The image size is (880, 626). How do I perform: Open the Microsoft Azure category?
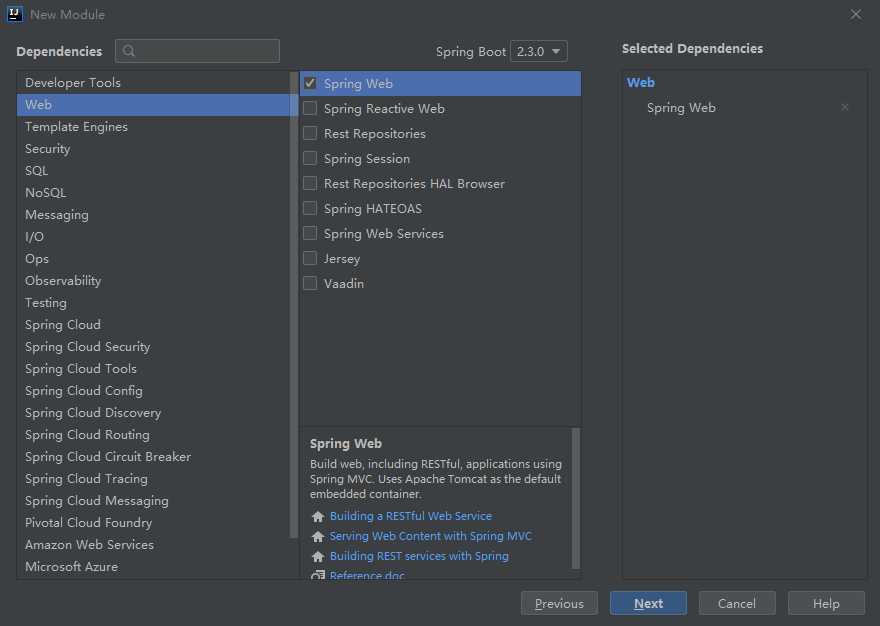pyautogui.click(x=153, y=566)
